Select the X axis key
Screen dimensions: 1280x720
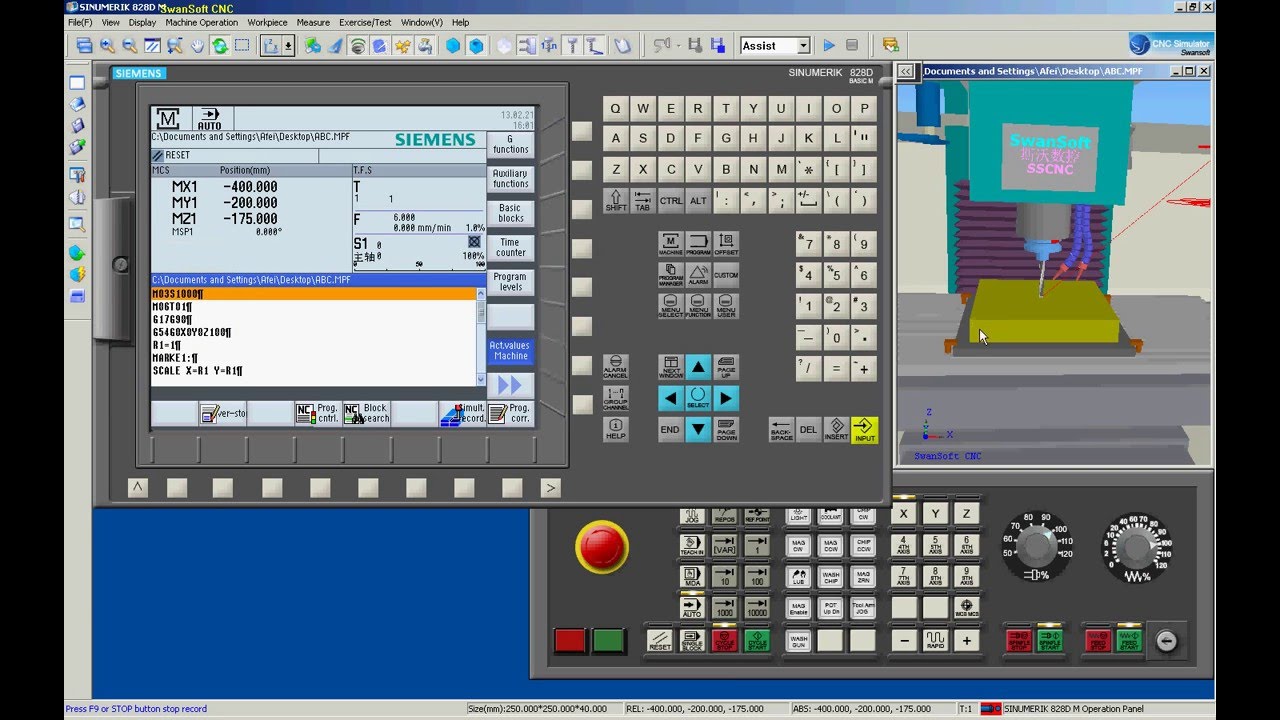[904, 514]
